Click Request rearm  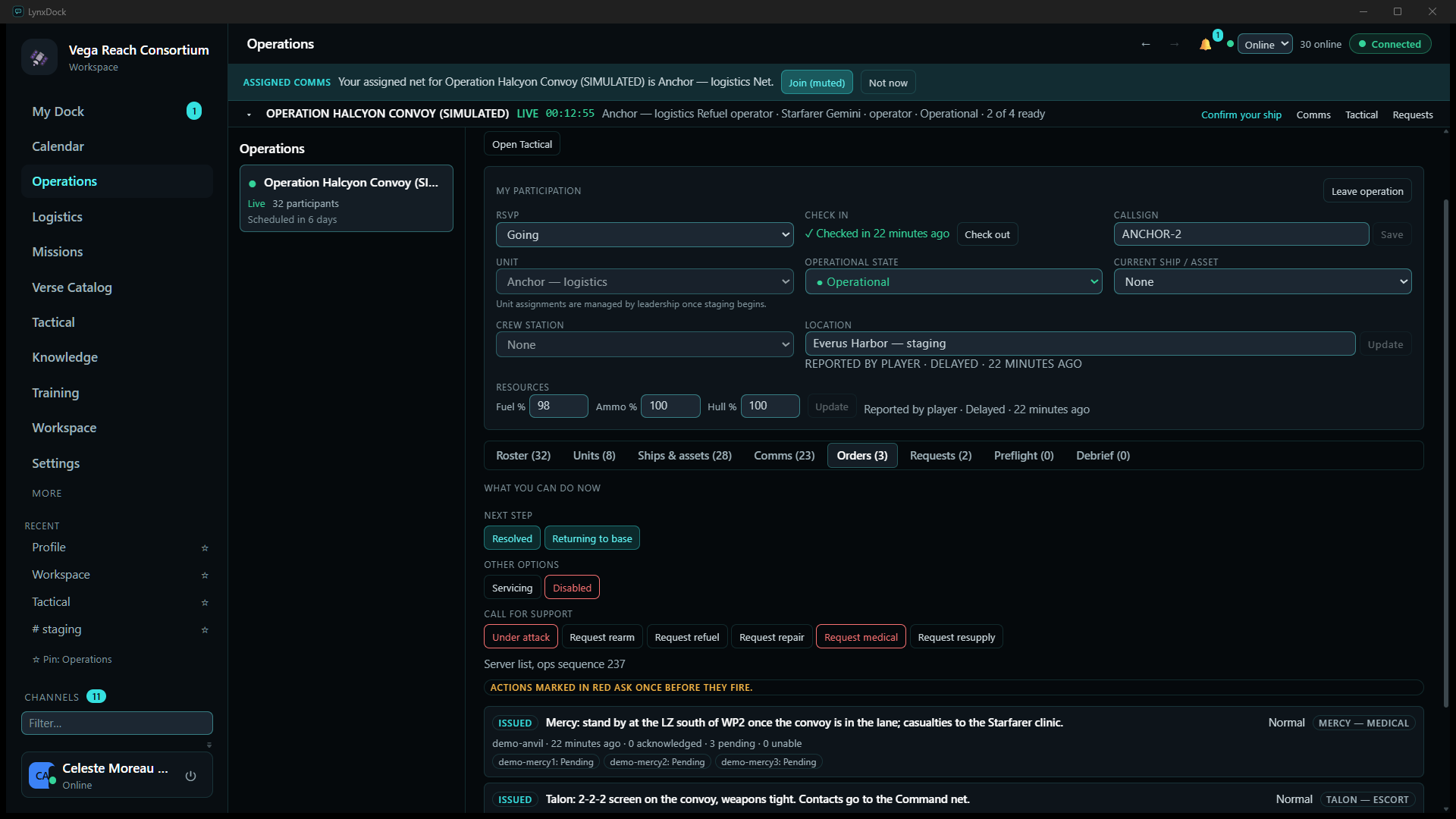pos(601,637)
